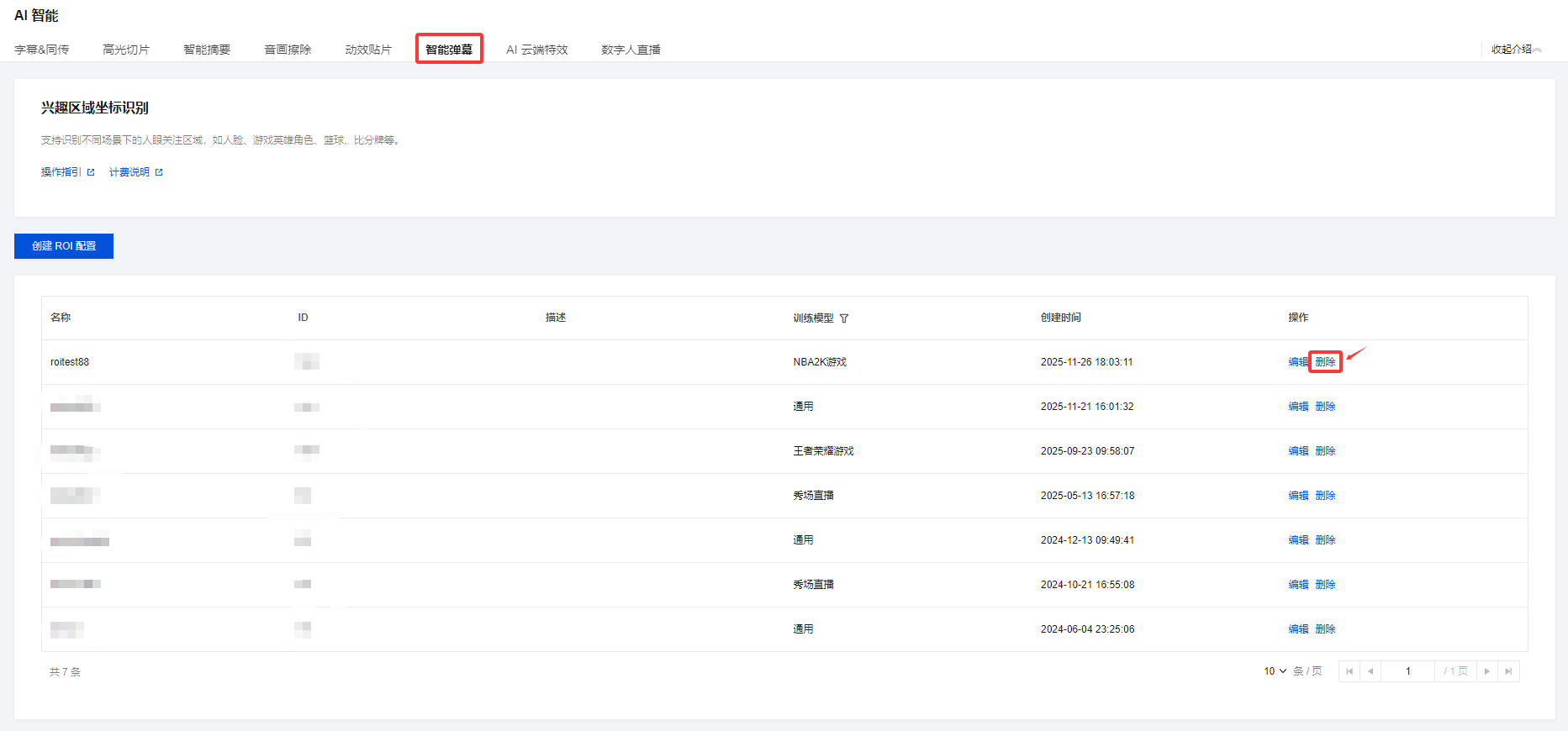Select the 高光切片 tab
The height and width of the screenshot is (731, 1568).
pyautogui.click(x=126, y=50)
